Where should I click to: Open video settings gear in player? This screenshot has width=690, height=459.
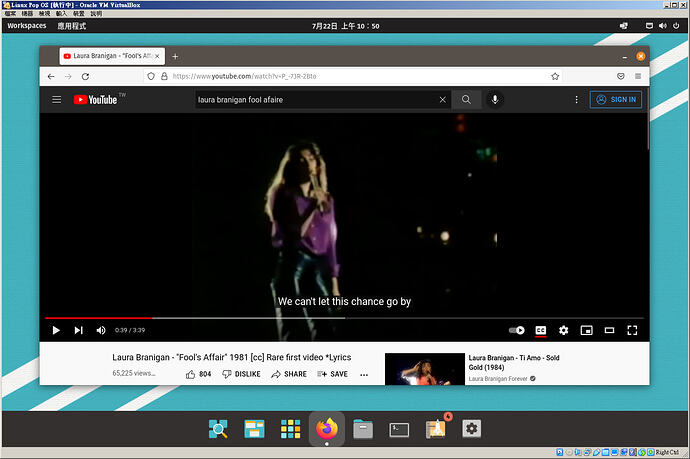point(563,330)
